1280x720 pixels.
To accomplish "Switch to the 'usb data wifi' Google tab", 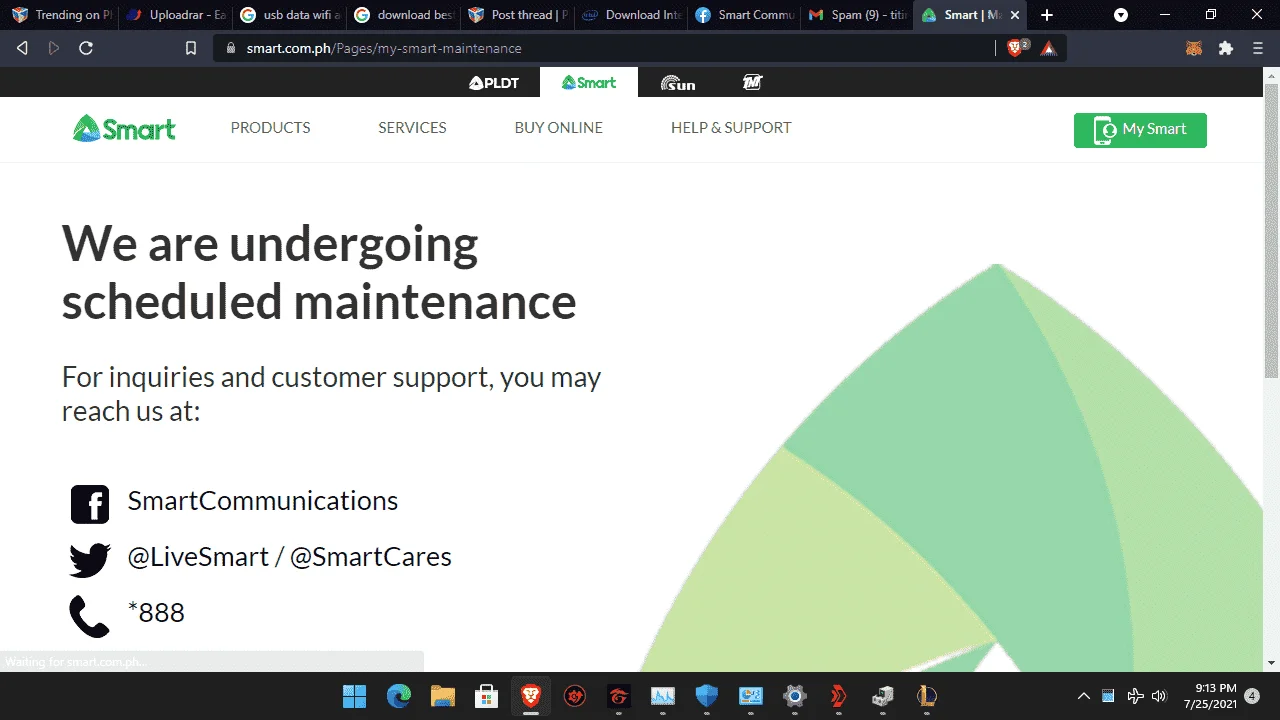I will tap(288, 15).
